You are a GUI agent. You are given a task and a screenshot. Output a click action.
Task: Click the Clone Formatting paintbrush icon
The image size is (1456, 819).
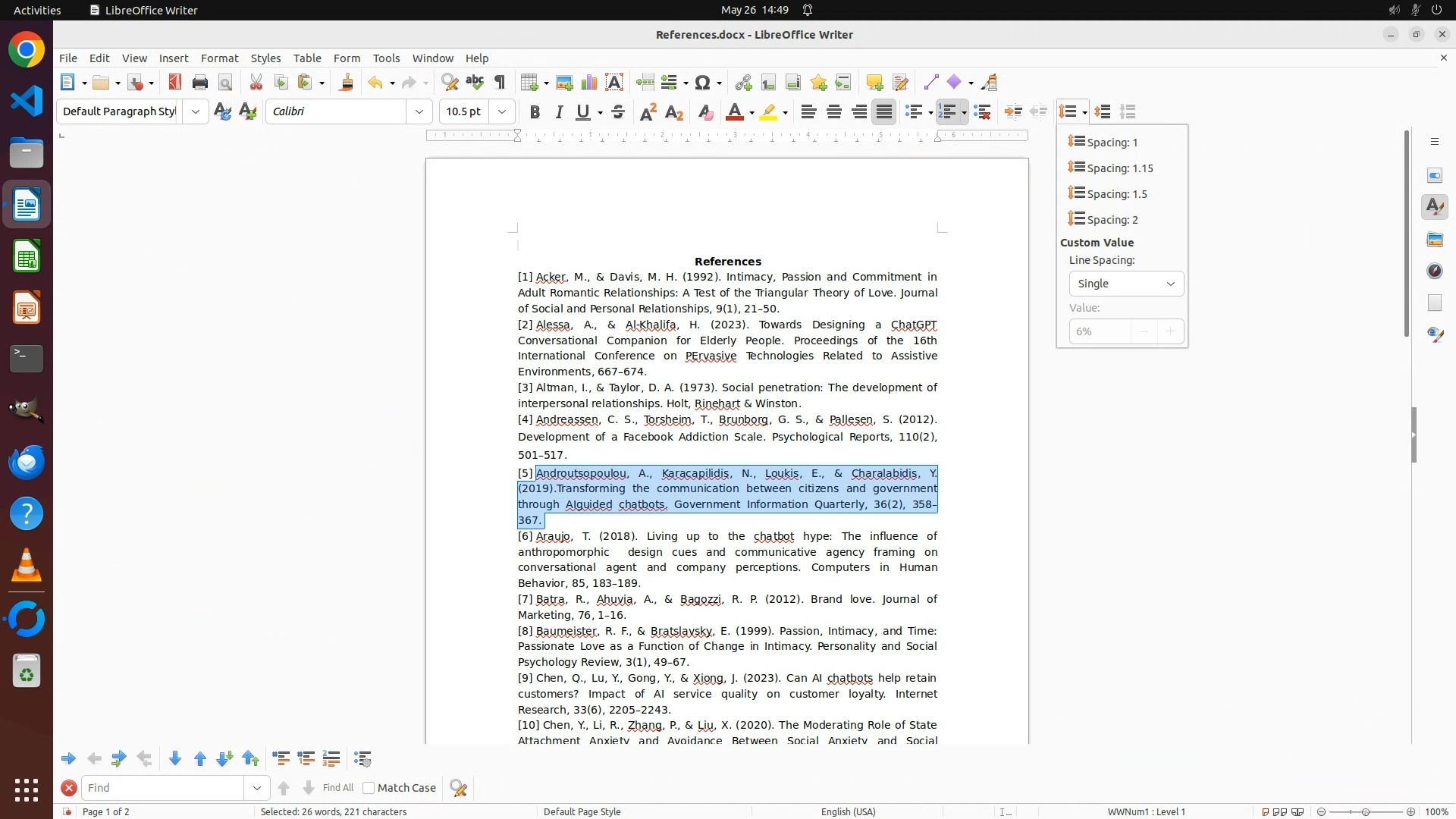(x=347, y=83)
